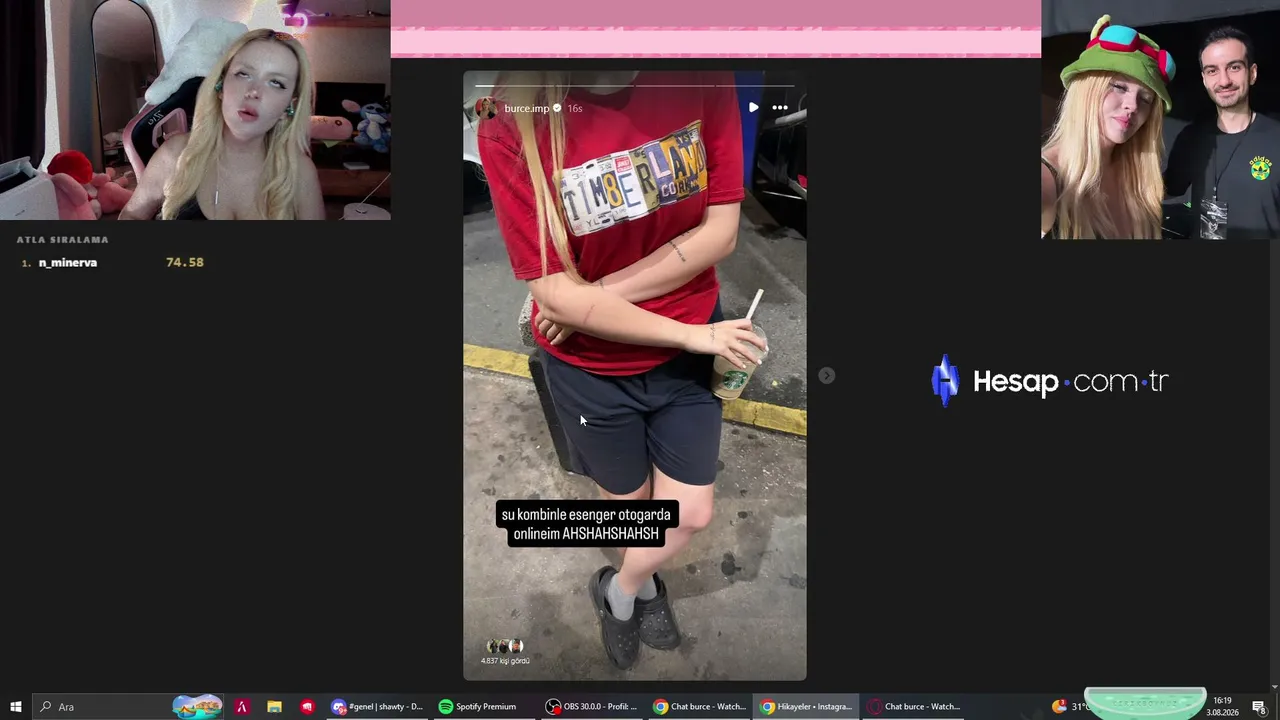Click the 'ATLA SIRALAMA' heading

[x=63, y=240]
